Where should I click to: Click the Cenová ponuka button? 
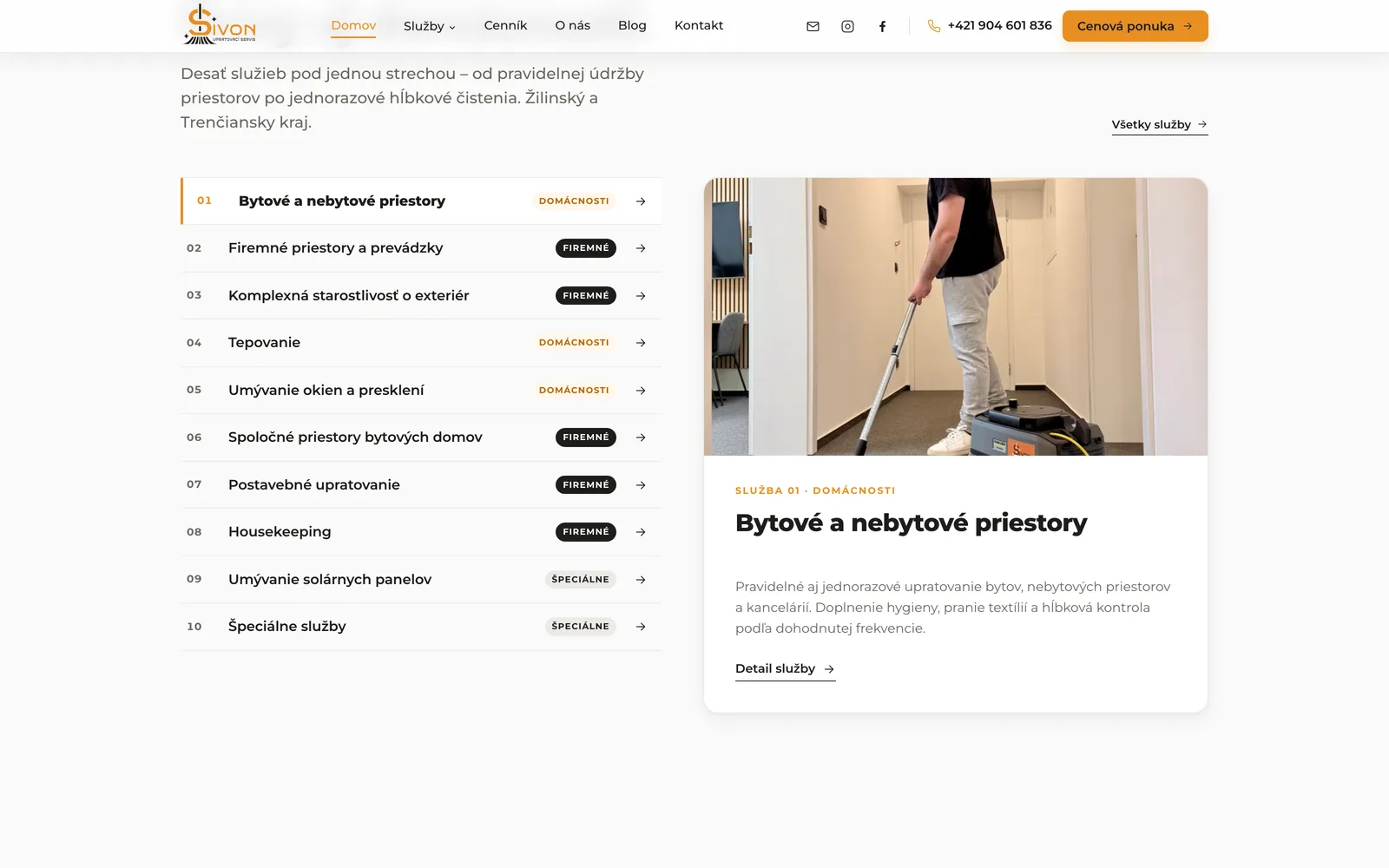(x=1135, y=26)
